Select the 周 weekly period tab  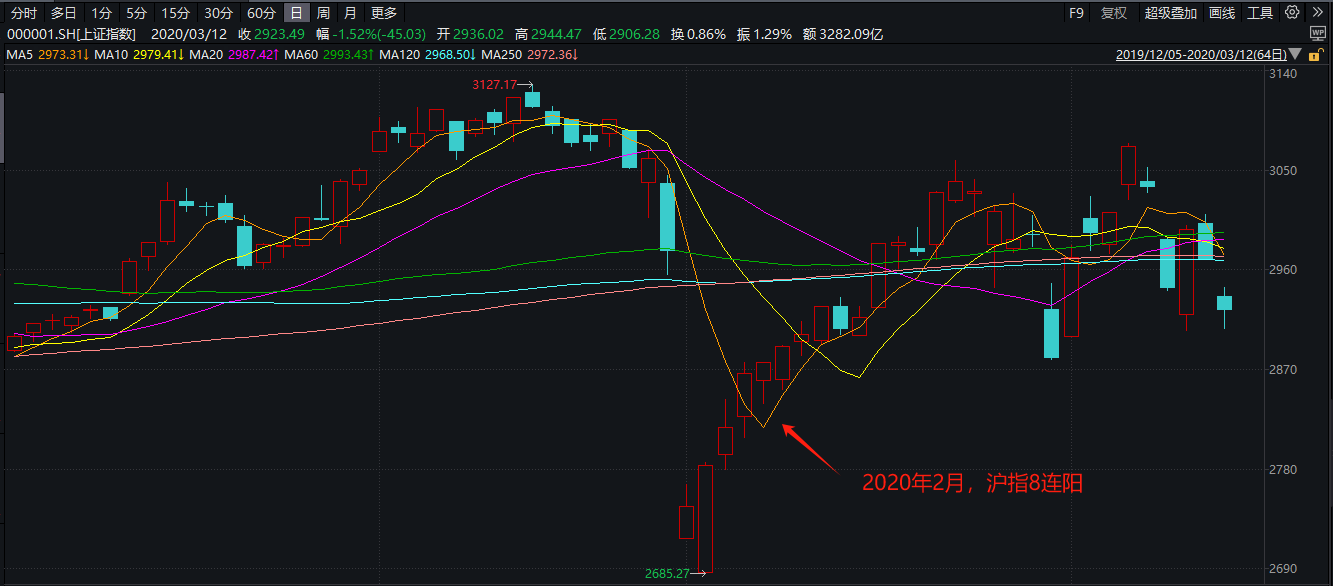(323, 13)
